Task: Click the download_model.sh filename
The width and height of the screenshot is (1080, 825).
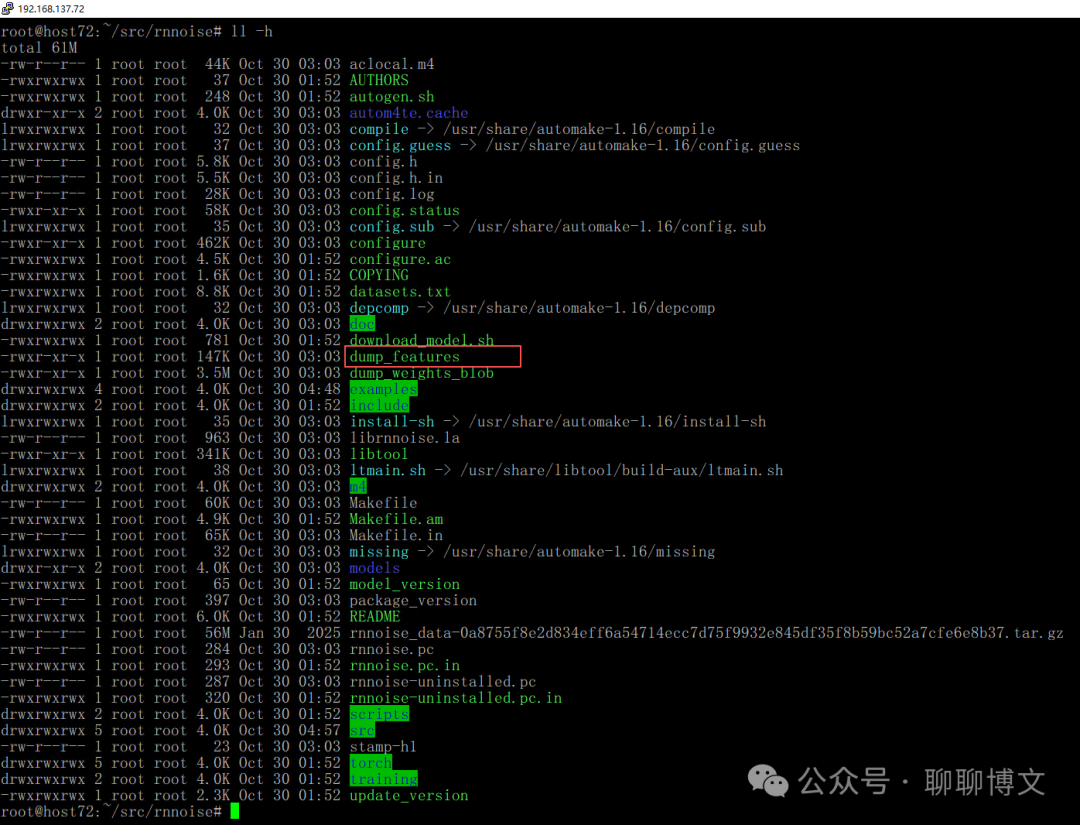Action: 422,341
